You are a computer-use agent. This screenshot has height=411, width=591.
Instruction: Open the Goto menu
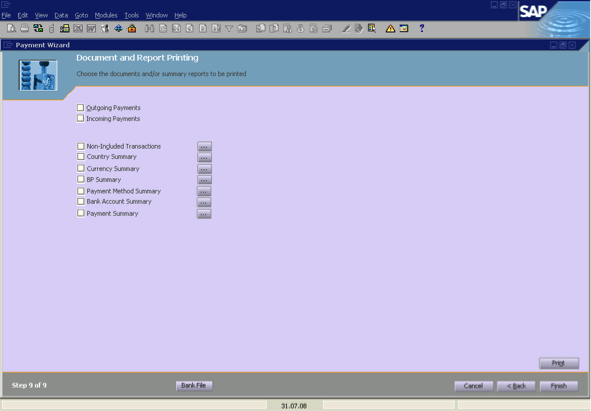tap(81, 15)
